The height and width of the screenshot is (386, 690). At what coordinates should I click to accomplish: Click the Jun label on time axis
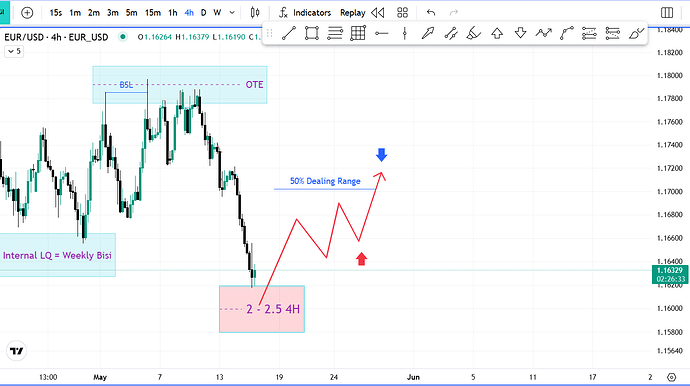pyautogui.click(x=413, y=377)
